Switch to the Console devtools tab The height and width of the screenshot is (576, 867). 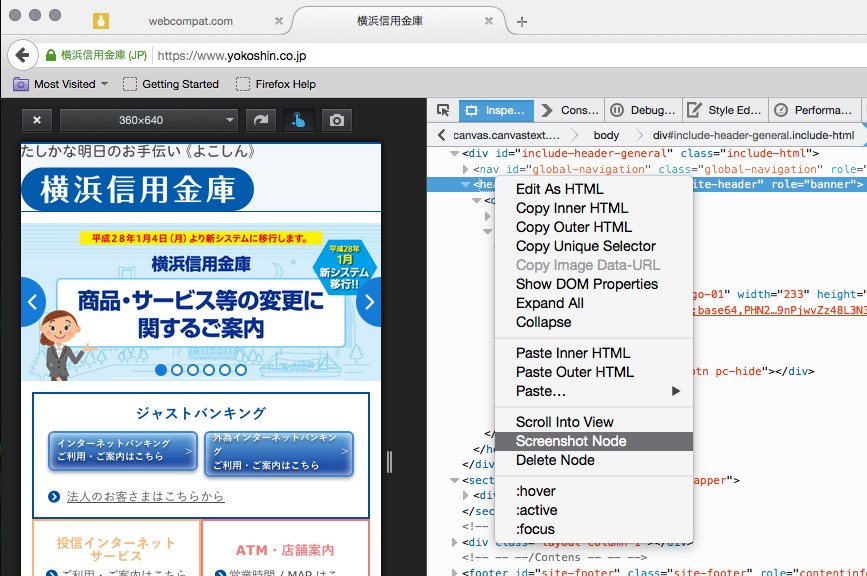click(570, 110)
